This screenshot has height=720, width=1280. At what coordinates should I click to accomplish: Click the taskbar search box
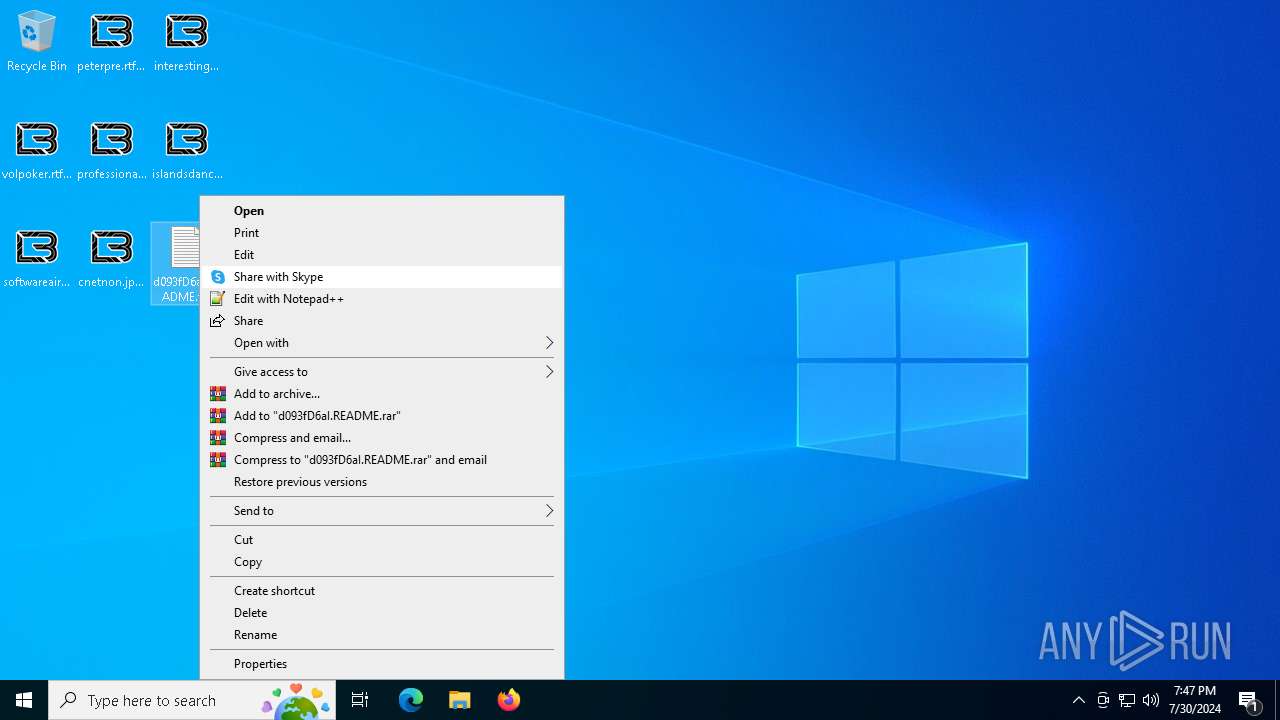pos(192,700)
